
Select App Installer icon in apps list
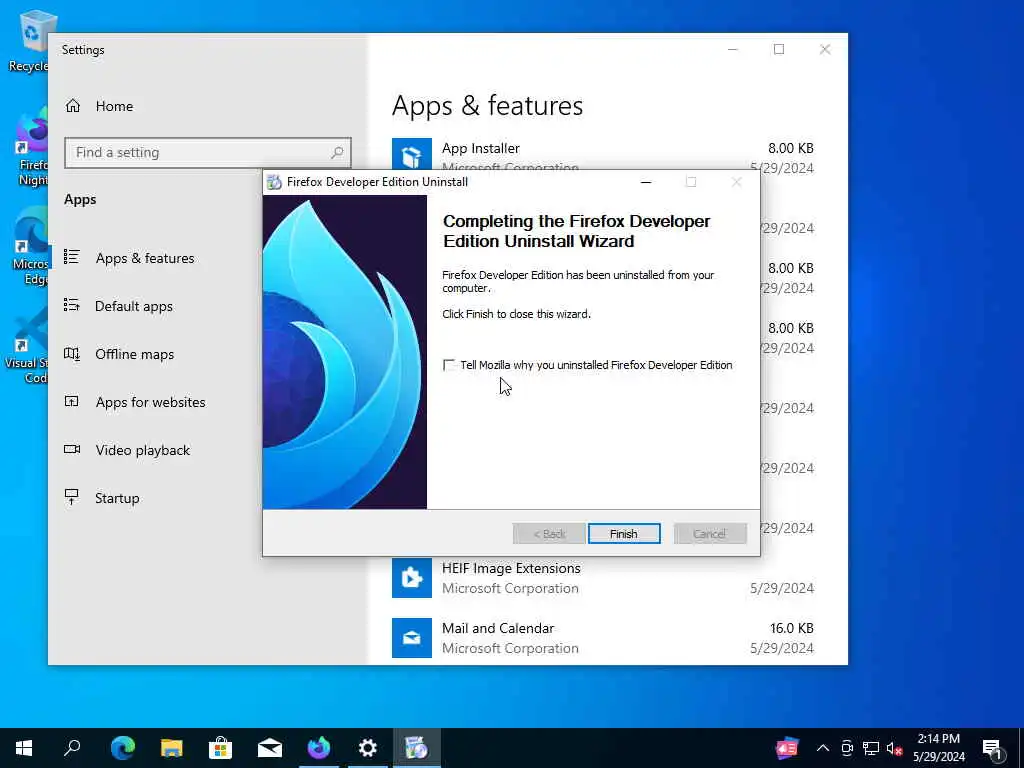411,154
